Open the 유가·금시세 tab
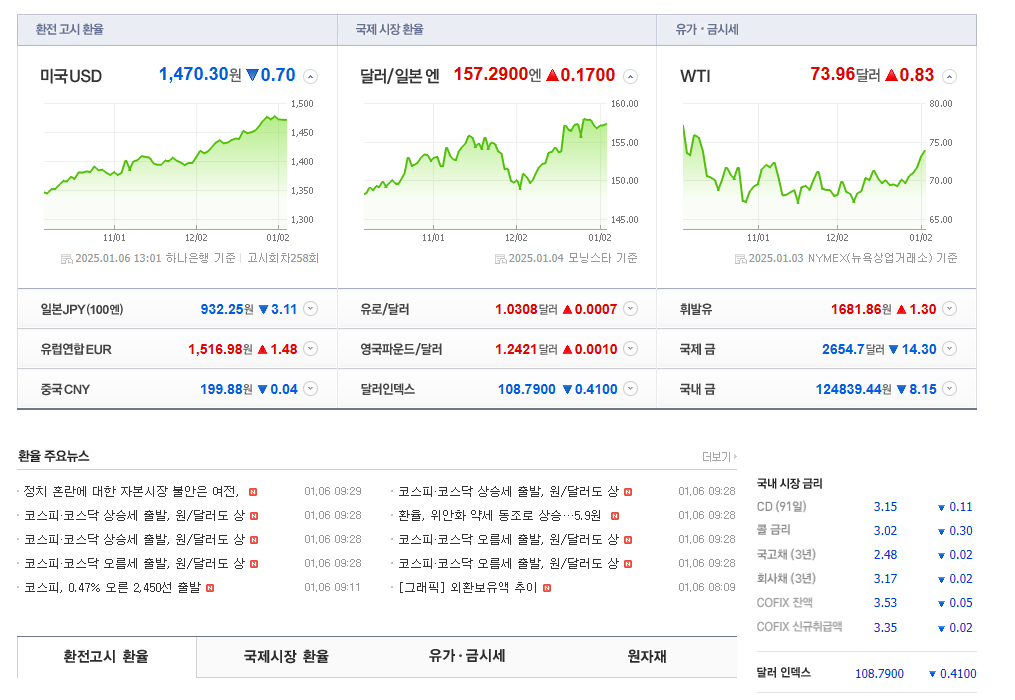This screenshot has width=1015, height=700. click(467, 657)
